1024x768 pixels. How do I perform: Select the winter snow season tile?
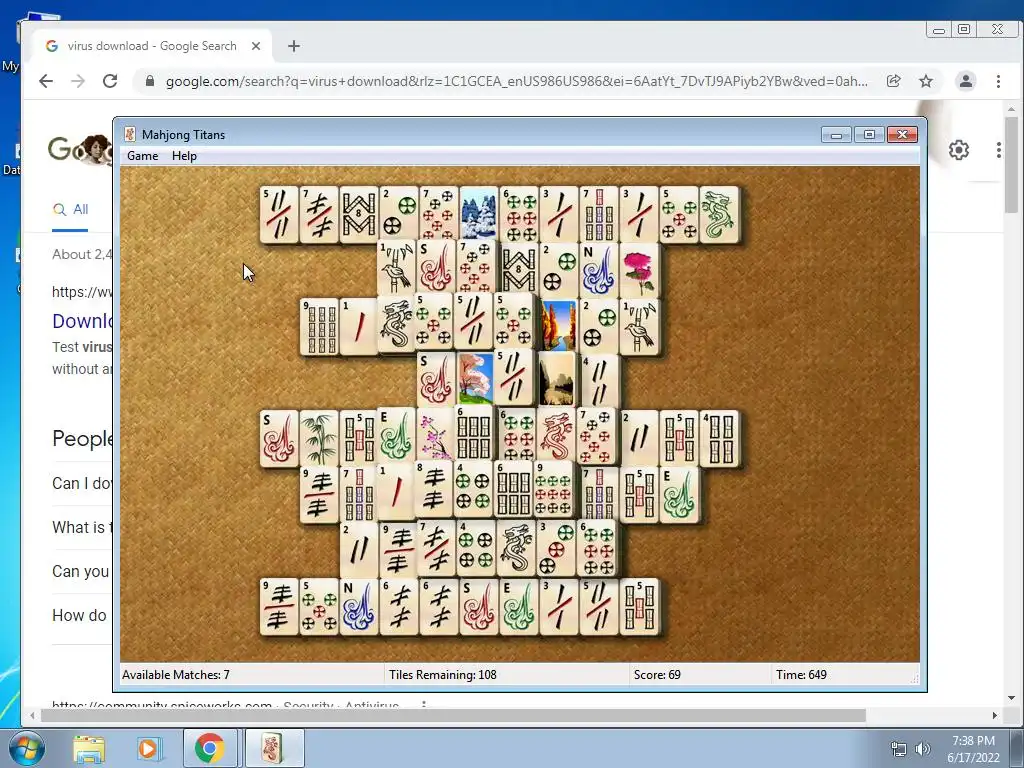point(479,214)
